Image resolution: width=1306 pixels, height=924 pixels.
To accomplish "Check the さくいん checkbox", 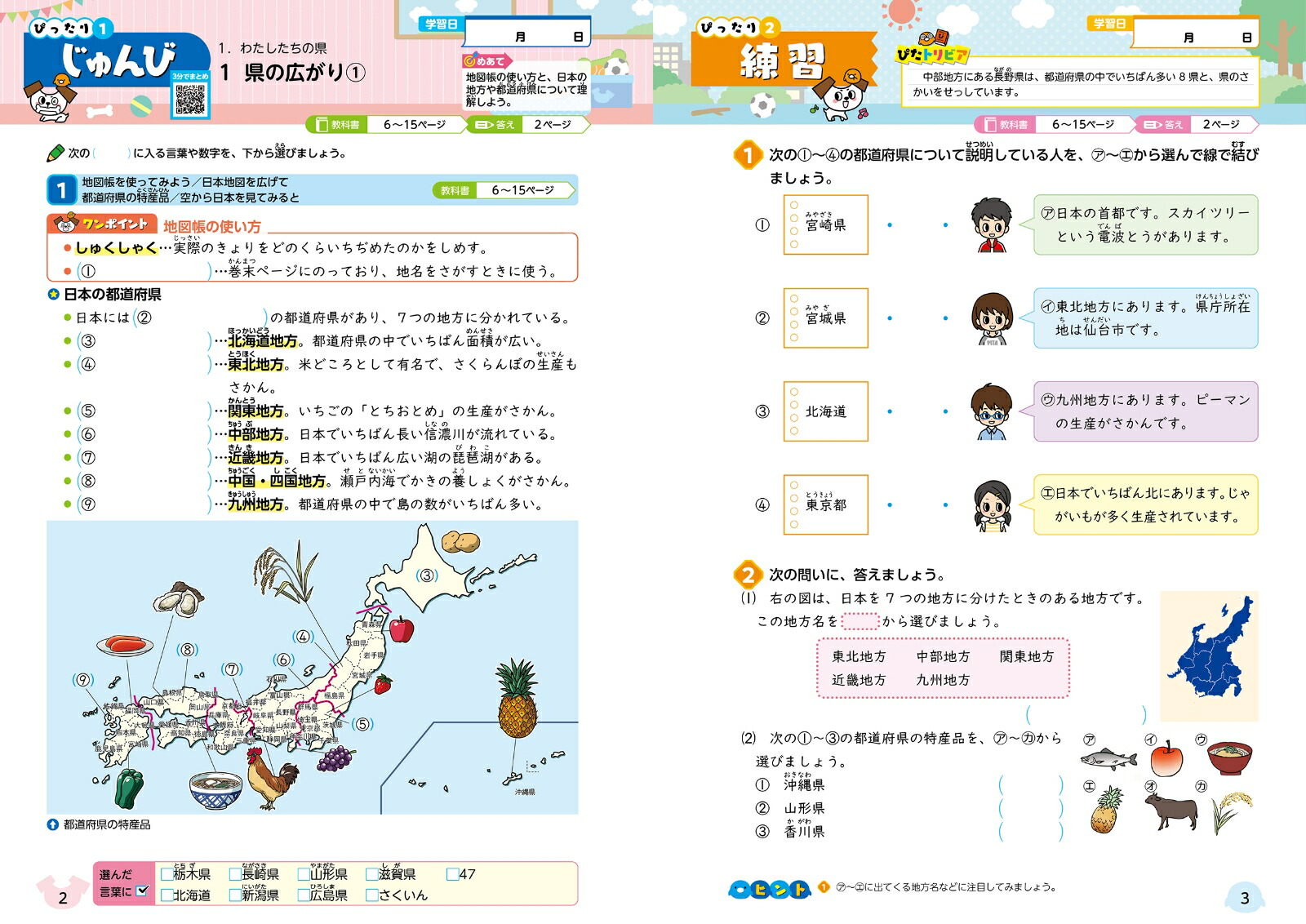I will (372, 895).
